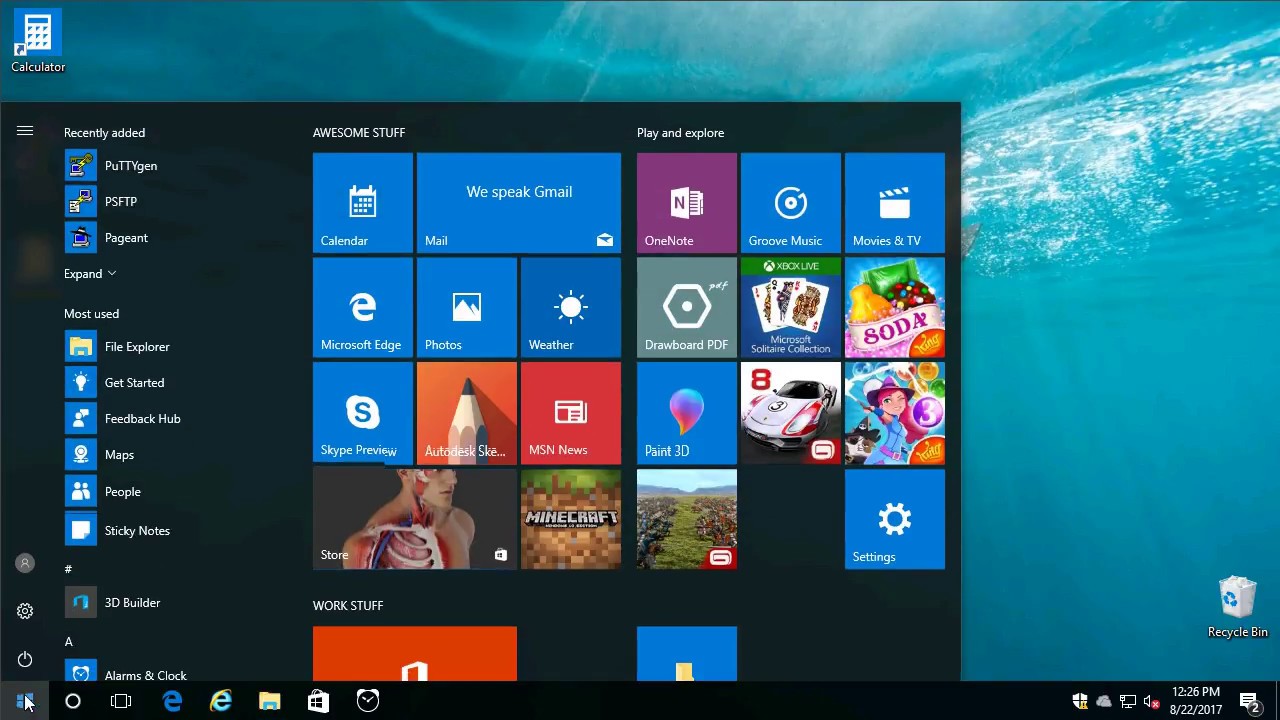Open Settings gear in Start sidebar
1280x720 pixels.
(x=25, y=611)
